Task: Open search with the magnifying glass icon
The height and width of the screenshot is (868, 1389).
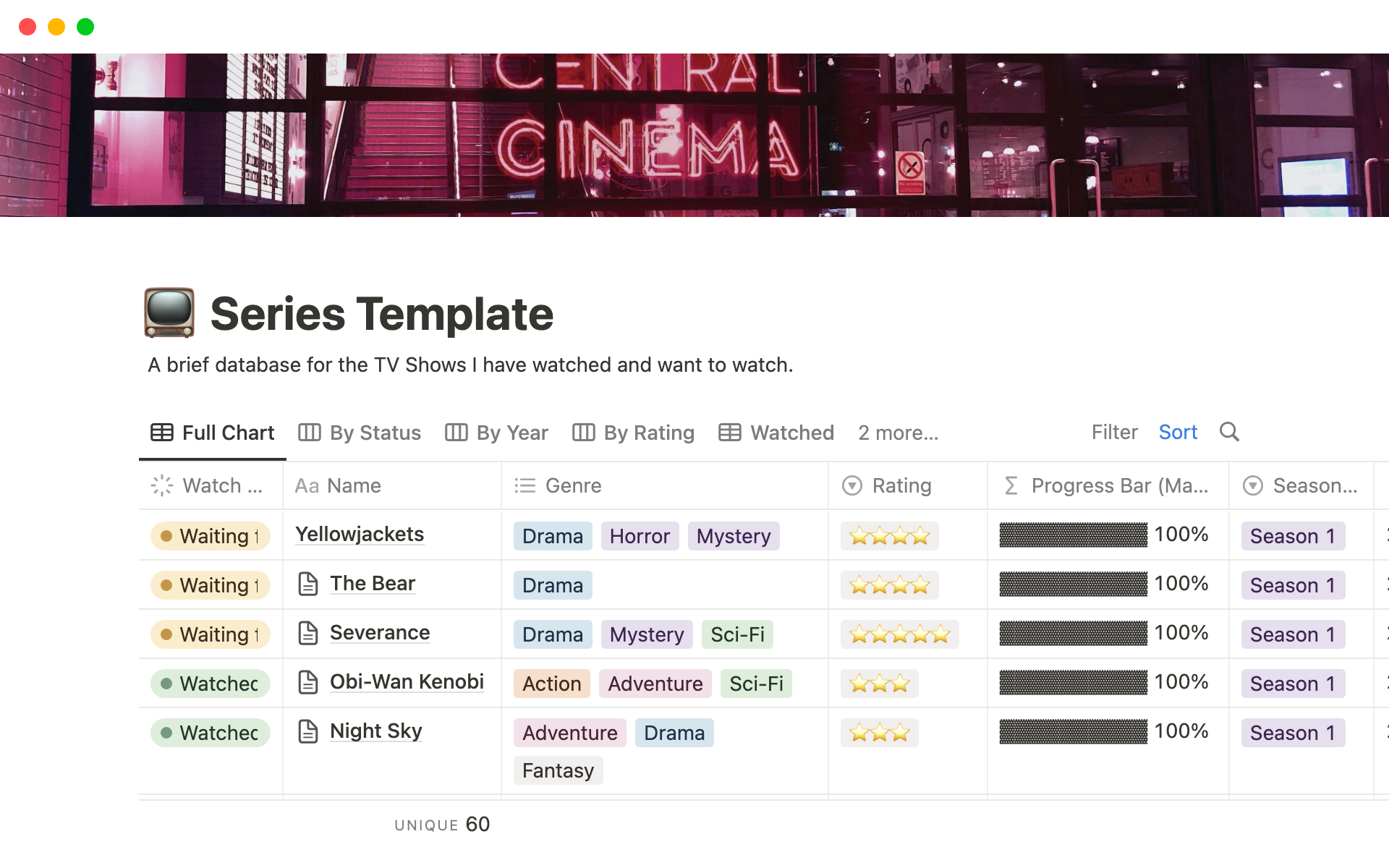Action: point(1230,432)
